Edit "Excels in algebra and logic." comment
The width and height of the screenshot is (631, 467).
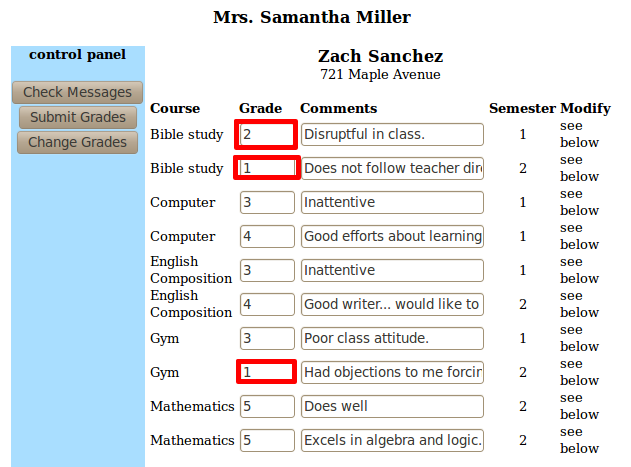392,440
